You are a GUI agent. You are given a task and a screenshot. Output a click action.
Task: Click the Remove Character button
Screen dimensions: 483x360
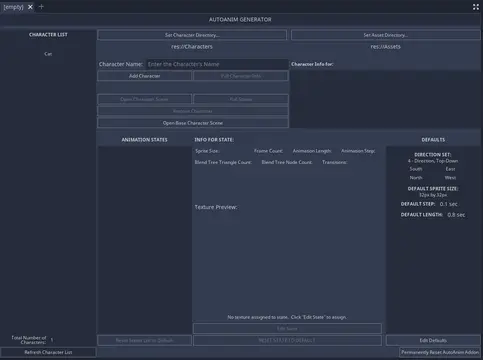coord(193,111)
